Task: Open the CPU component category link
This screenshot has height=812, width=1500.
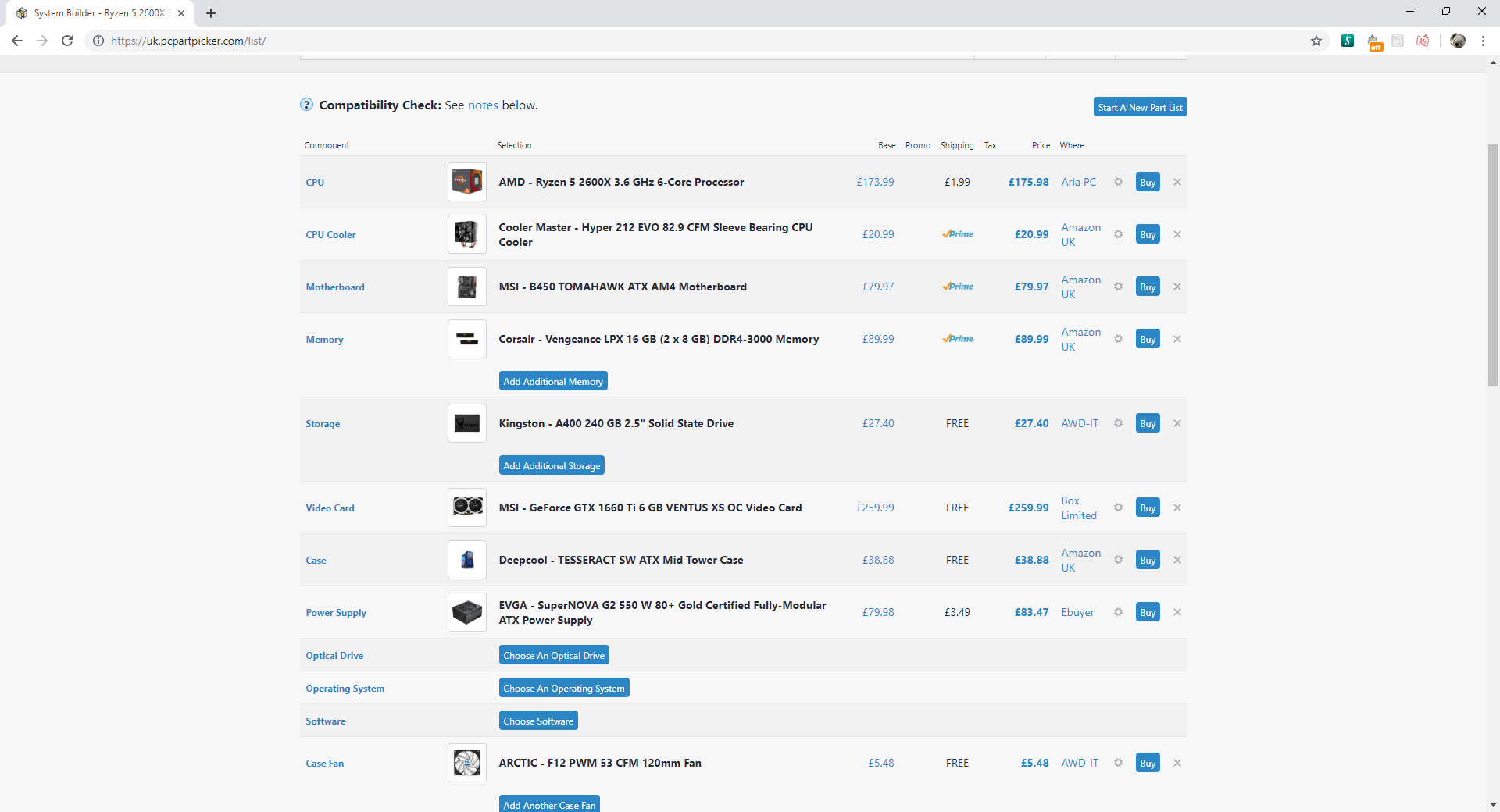Action: click(x=315, y=182)
